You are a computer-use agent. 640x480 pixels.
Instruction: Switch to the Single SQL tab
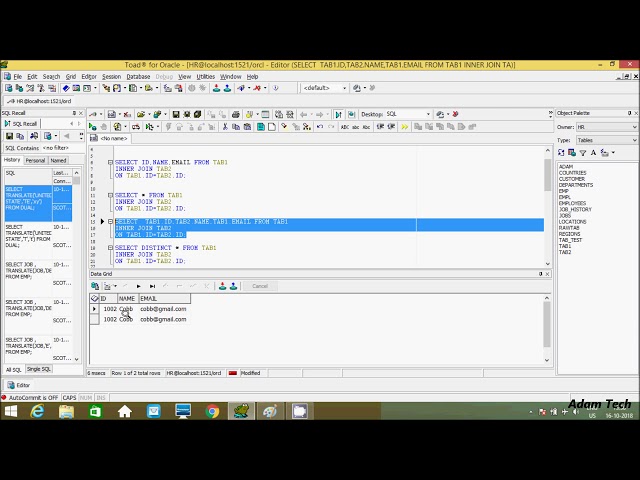pyautogui.click(x=39, y=369)
